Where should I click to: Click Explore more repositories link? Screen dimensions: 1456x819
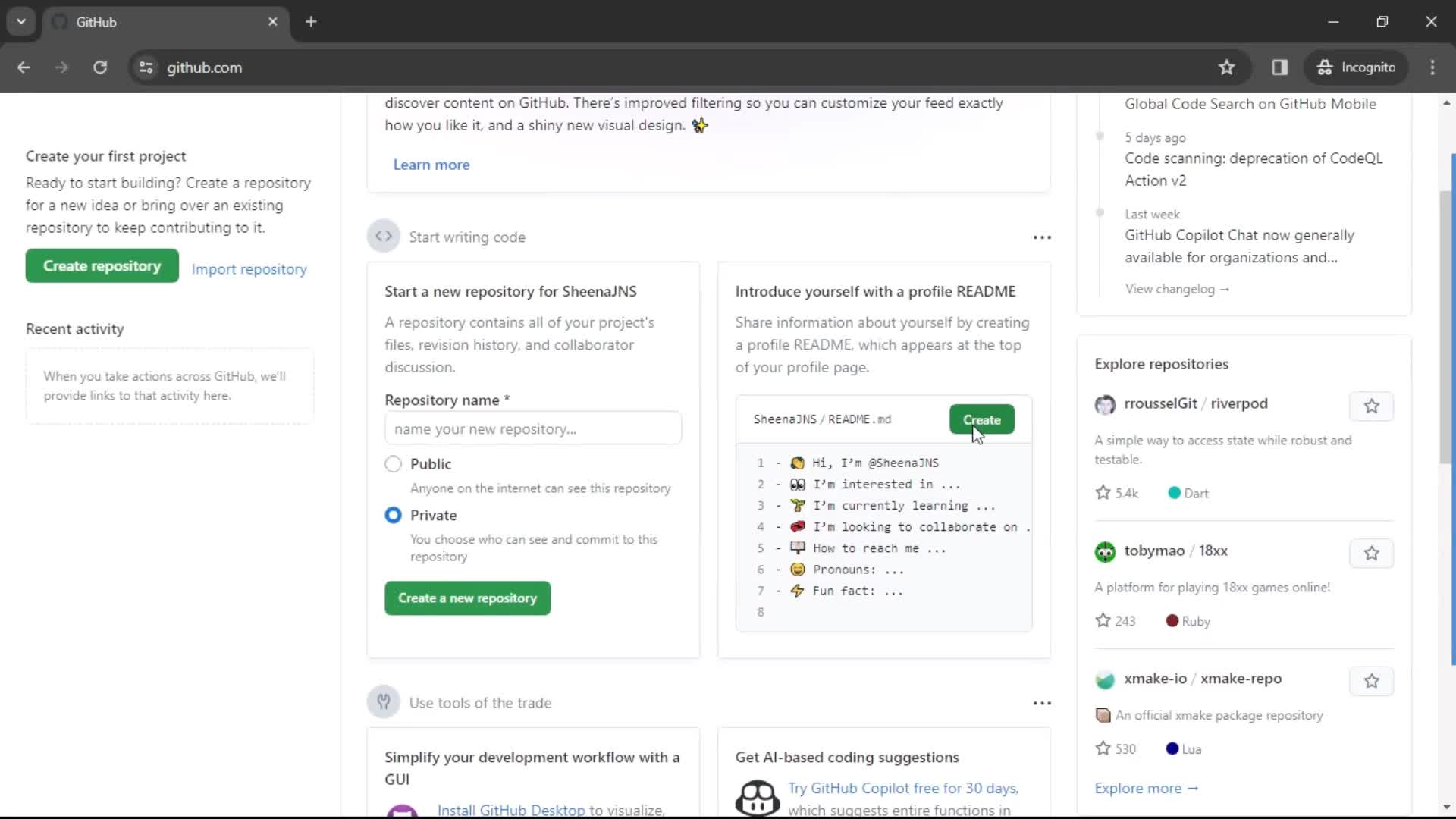point(1147,788)
